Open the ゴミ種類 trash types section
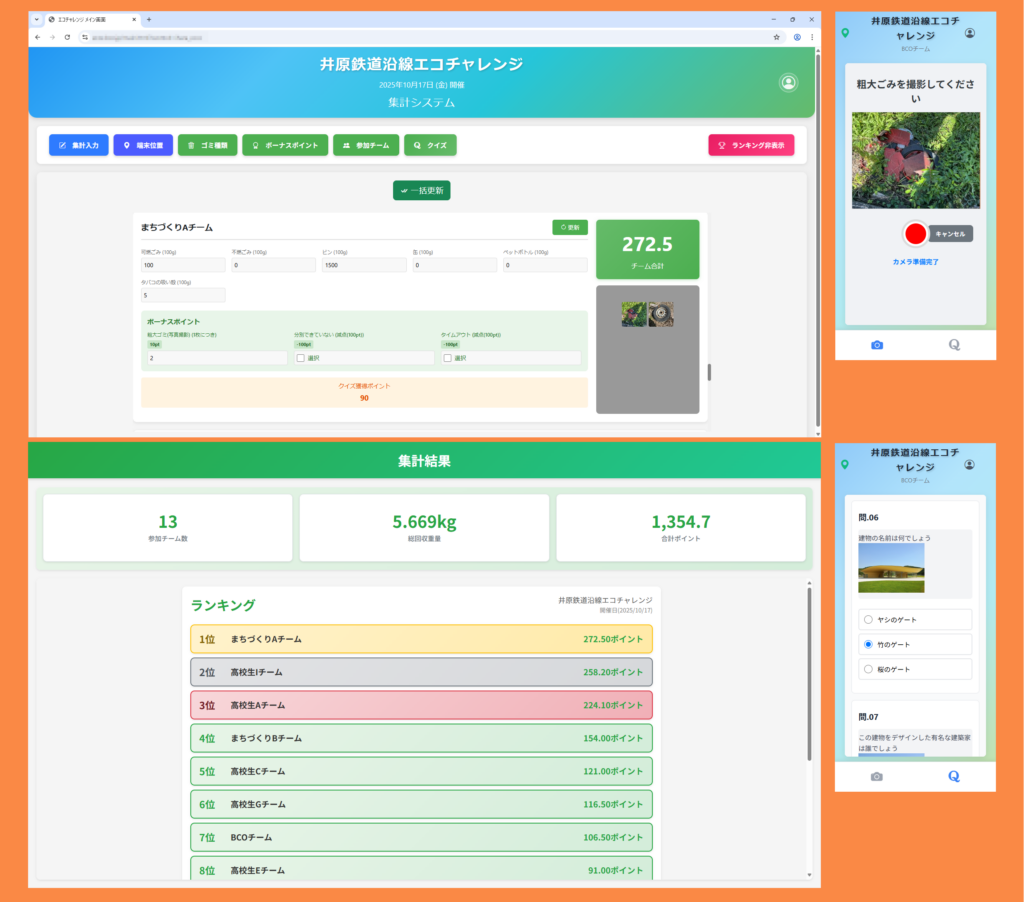 click(x=207, y=145)
